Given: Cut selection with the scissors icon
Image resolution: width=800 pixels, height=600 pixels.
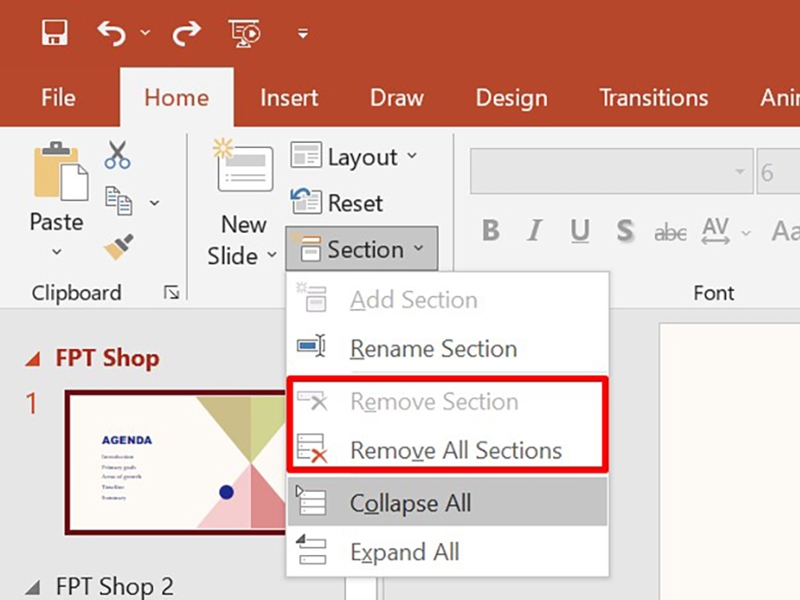Looking at the screenshot, I should pos(117,155).
